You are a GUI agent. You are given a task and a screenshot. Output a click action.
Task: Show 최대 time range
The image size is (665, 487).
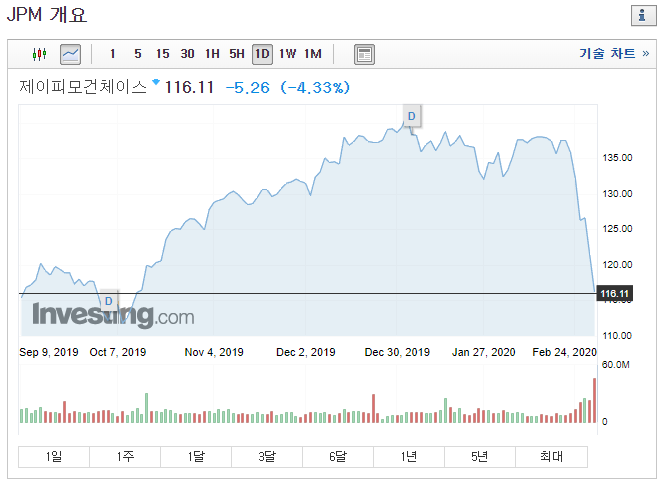point(551,456)
